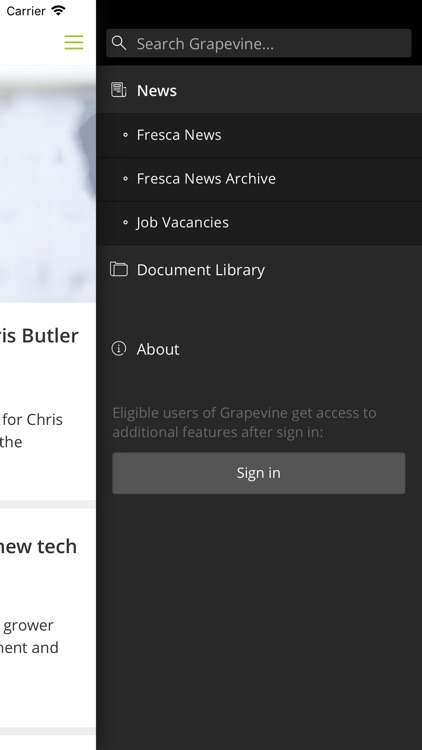
Task: Open the Document Library folder icon
Action: pyautogui.click(x=119, y=269)
